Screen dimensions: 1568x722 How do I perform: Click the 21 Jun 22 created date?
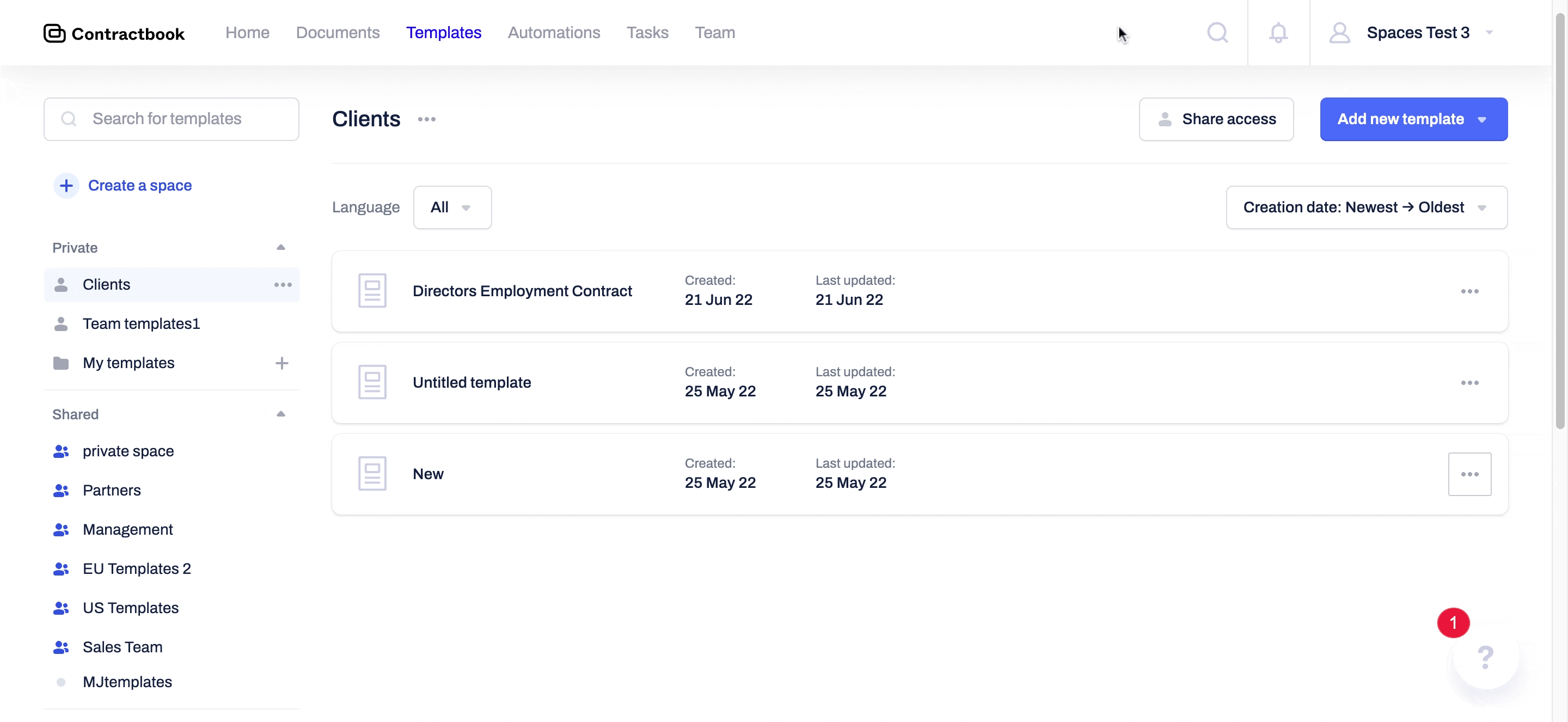[x=718, y=300]
